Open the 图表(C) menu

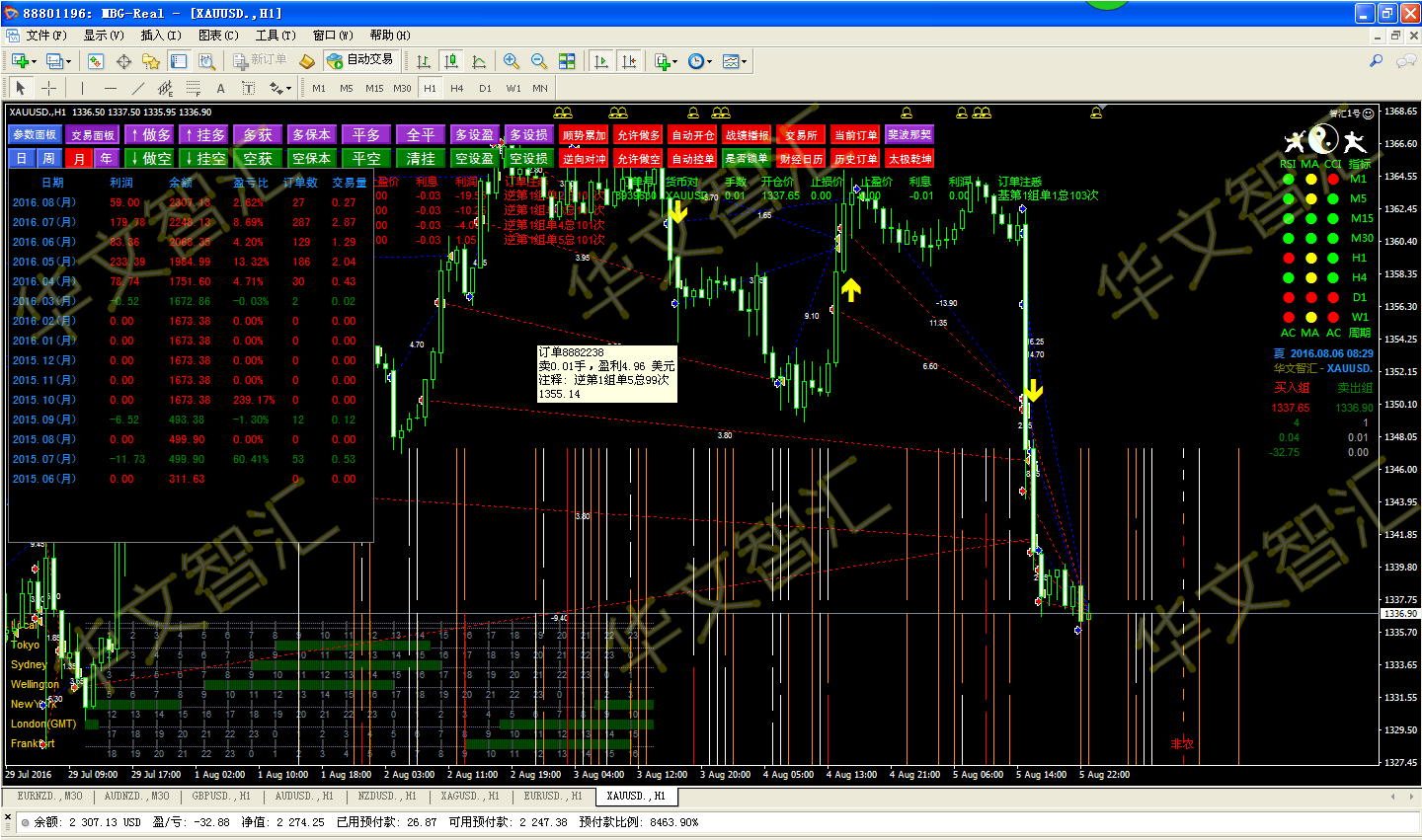pyautogui.click(x=218, y=36)
